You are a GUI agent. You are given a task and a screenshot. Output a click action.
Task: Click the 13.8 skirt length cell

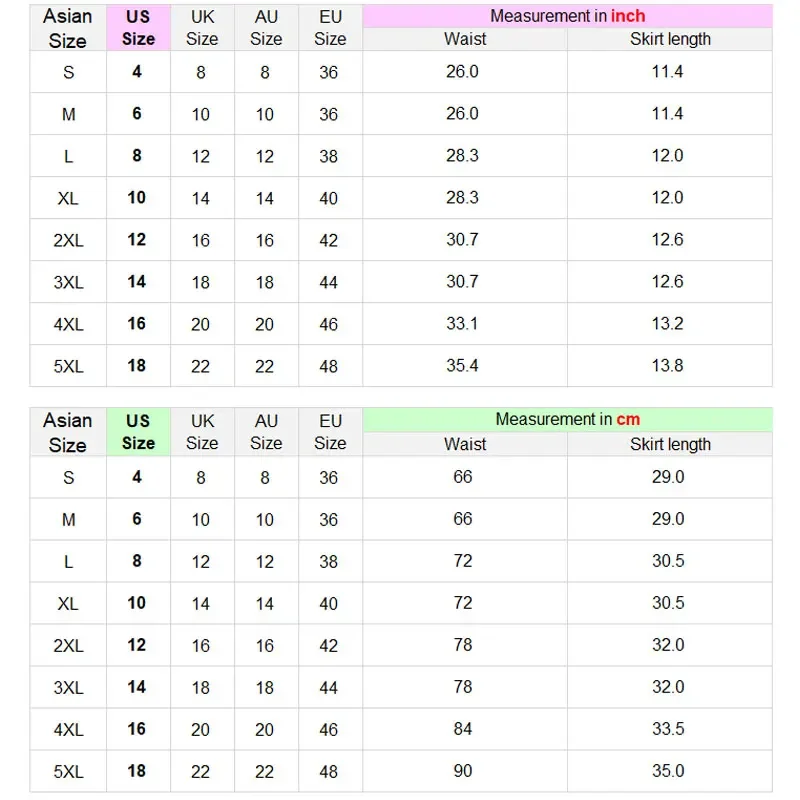click(667, 365)
